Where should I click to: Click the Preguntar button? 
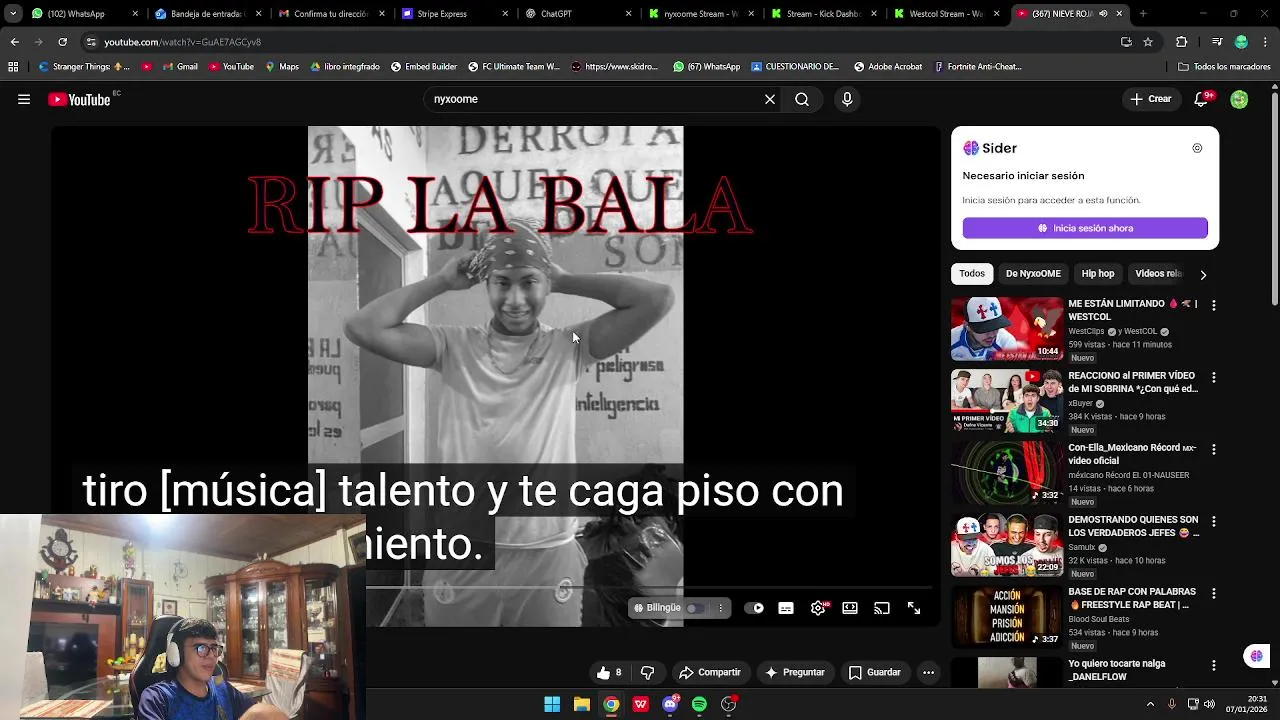point(794,673)
